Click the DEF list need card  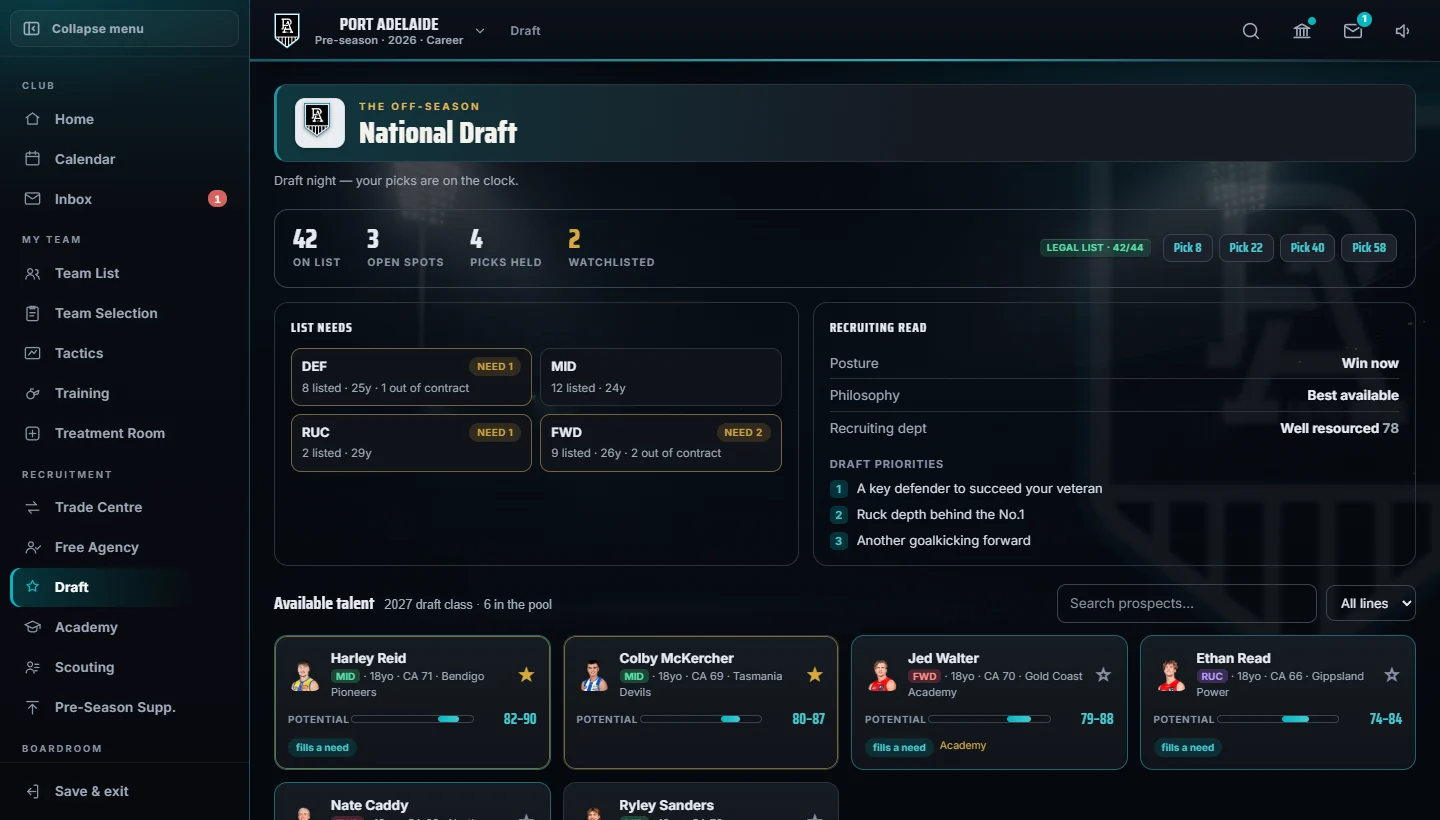411,377
